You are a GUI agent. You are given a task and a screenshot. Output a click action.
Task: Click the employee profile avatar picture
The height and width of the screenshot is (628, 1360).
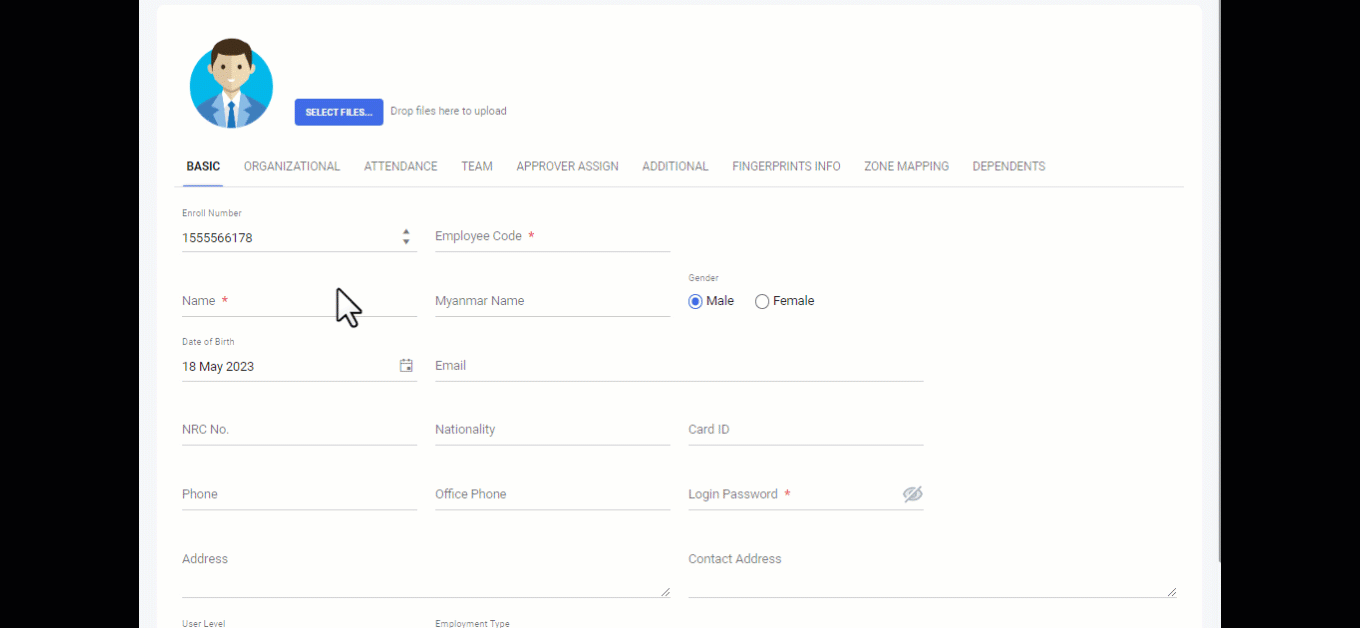(231, 84)
